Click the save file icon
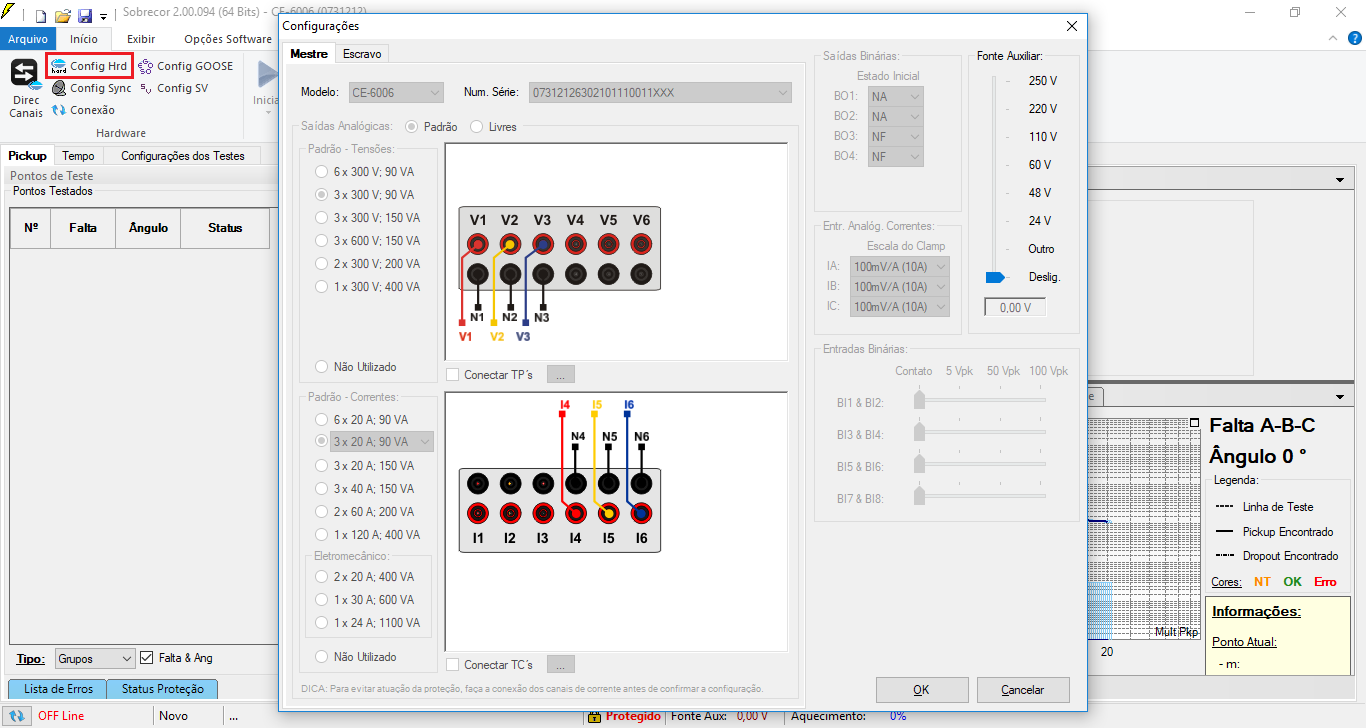This screenshot has width=1366, height=728. (x=85, y=16)
